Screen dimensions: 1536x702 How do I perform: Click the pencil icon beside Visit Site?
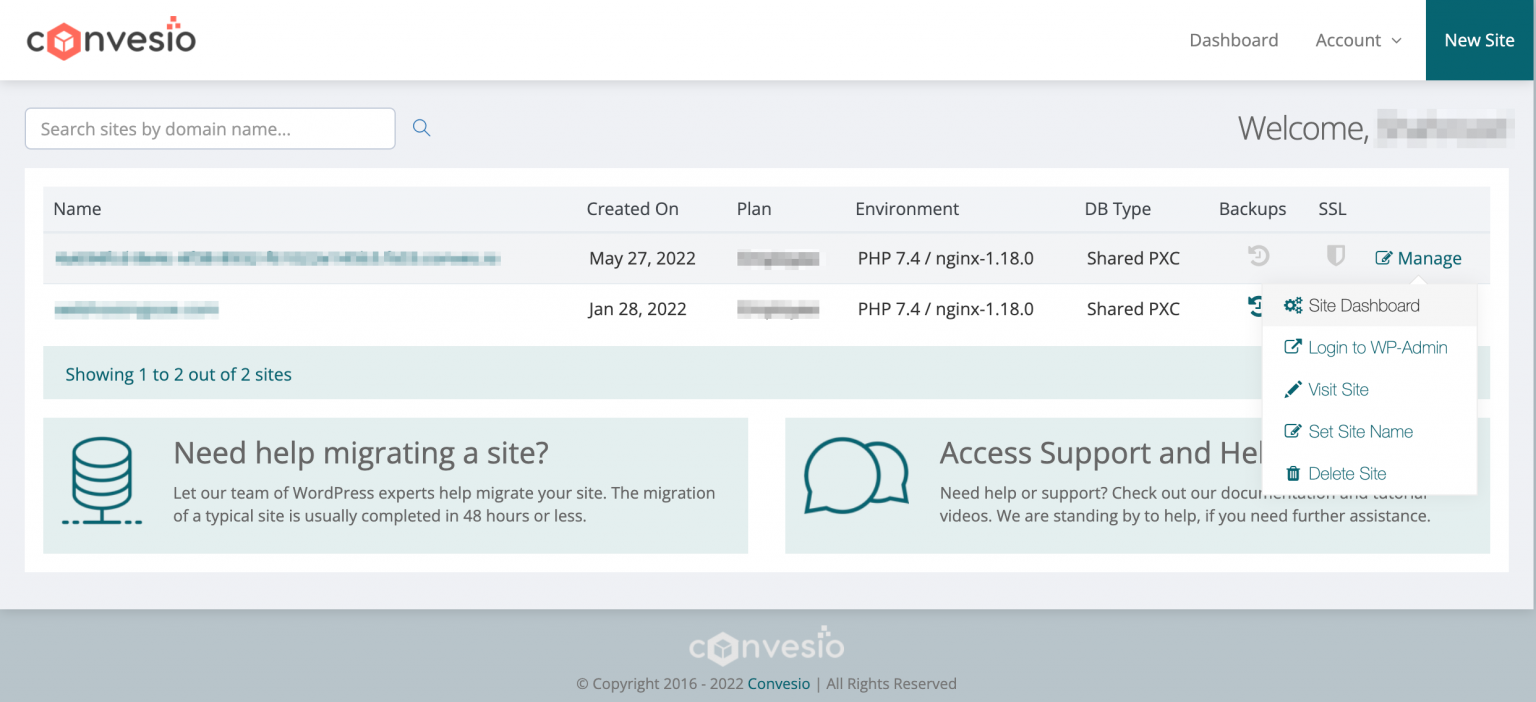(1294, 389)
